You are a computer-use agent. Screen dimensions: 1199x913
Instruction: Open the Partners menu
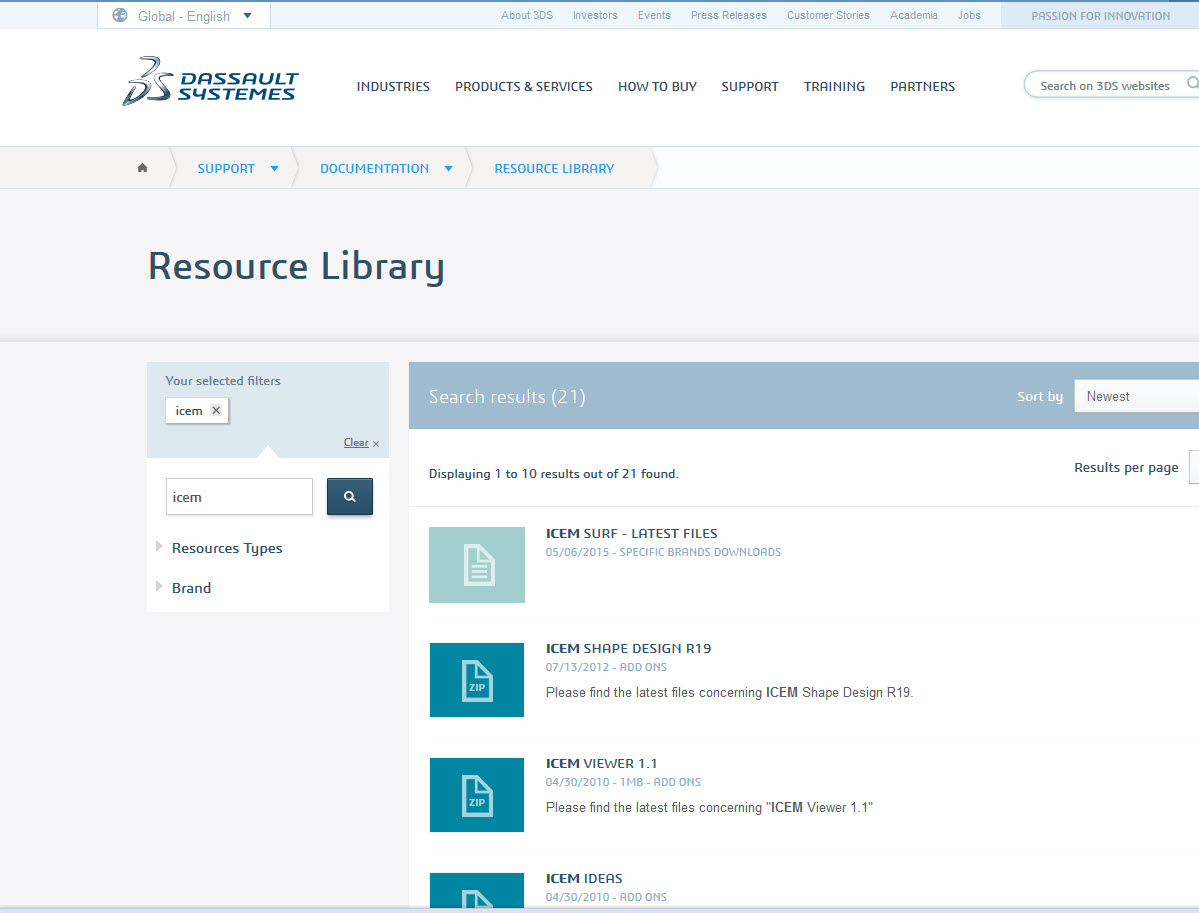923,86
